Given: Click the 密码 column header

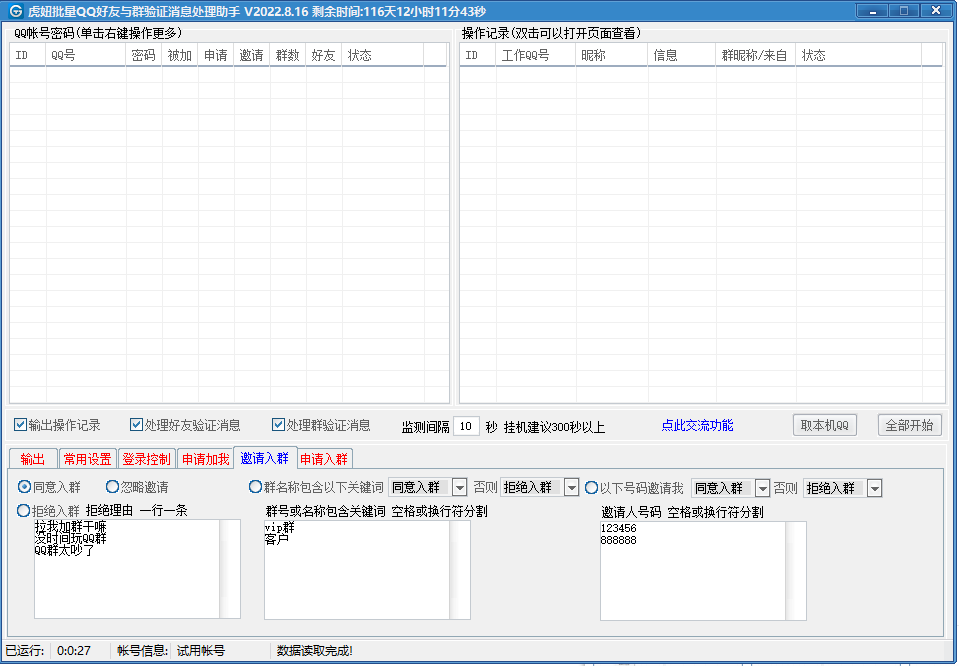Looking at the screenshot, I should [144, 55].
